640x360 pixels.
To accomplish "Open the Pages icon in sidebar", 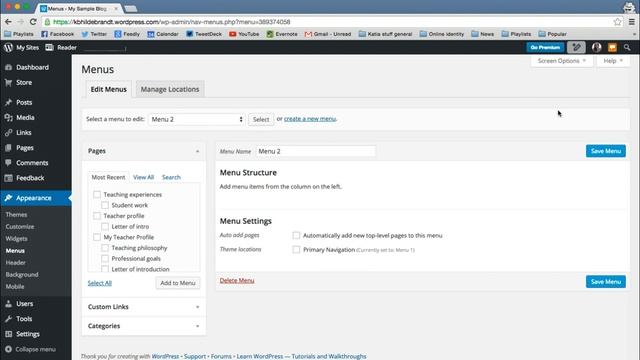I will pos(8,148).
